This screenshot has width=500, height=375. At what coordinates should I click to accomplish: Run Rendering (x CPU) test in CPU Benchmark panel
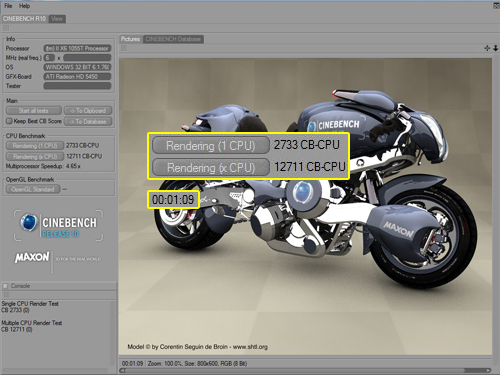click(35, 156)
